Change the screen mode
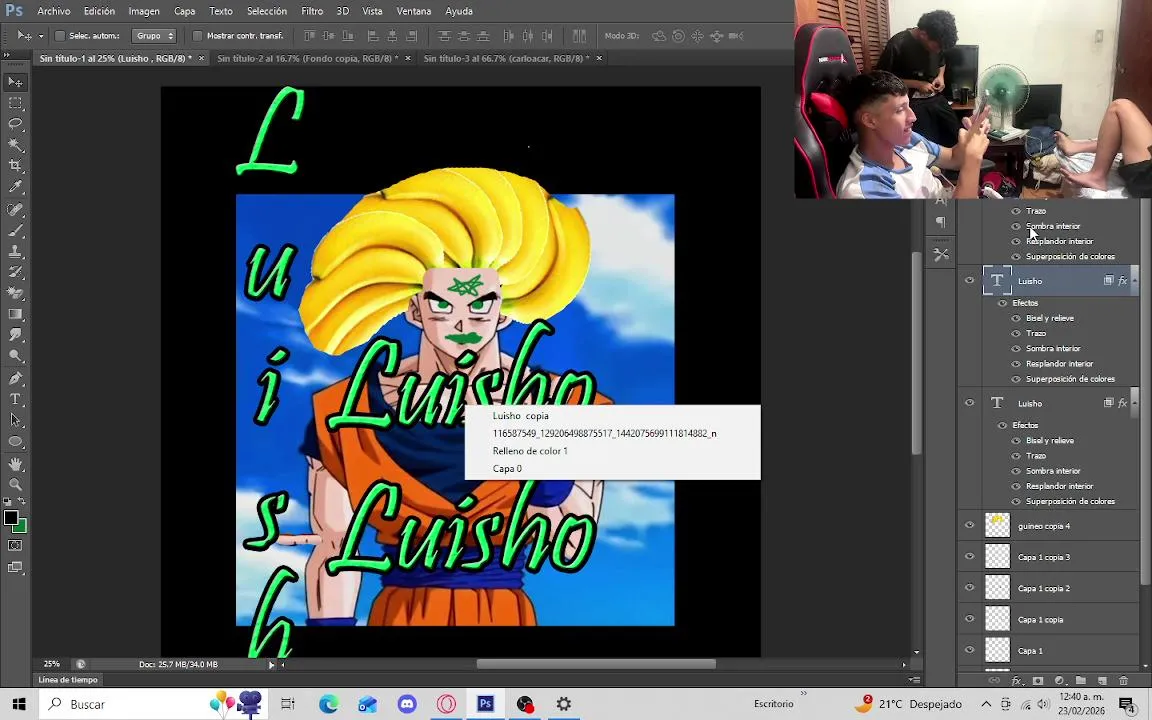 coord(15,567)
